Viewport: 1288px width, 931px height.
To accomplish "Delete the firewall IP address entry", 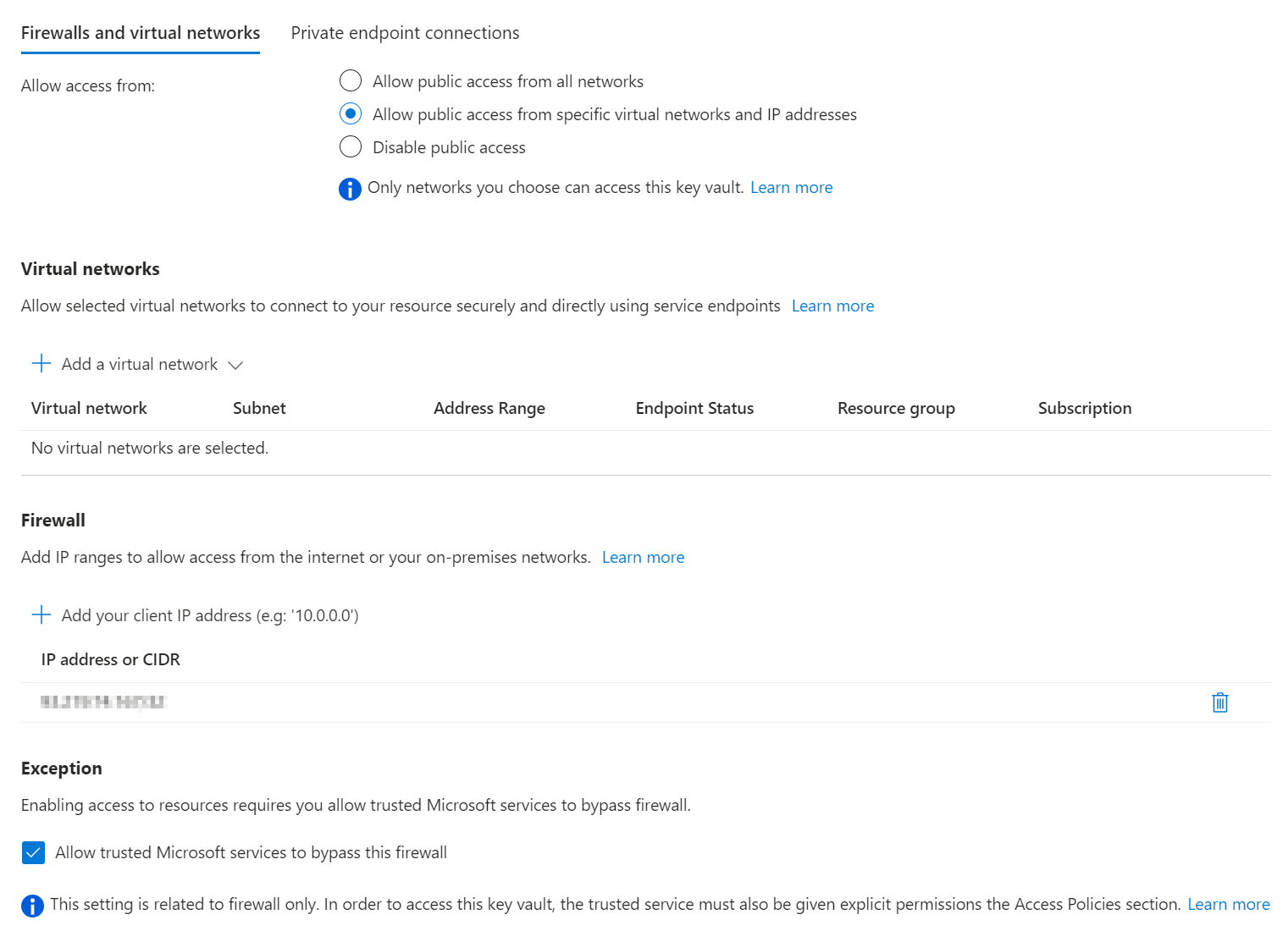I will (x=1219, y=702).
